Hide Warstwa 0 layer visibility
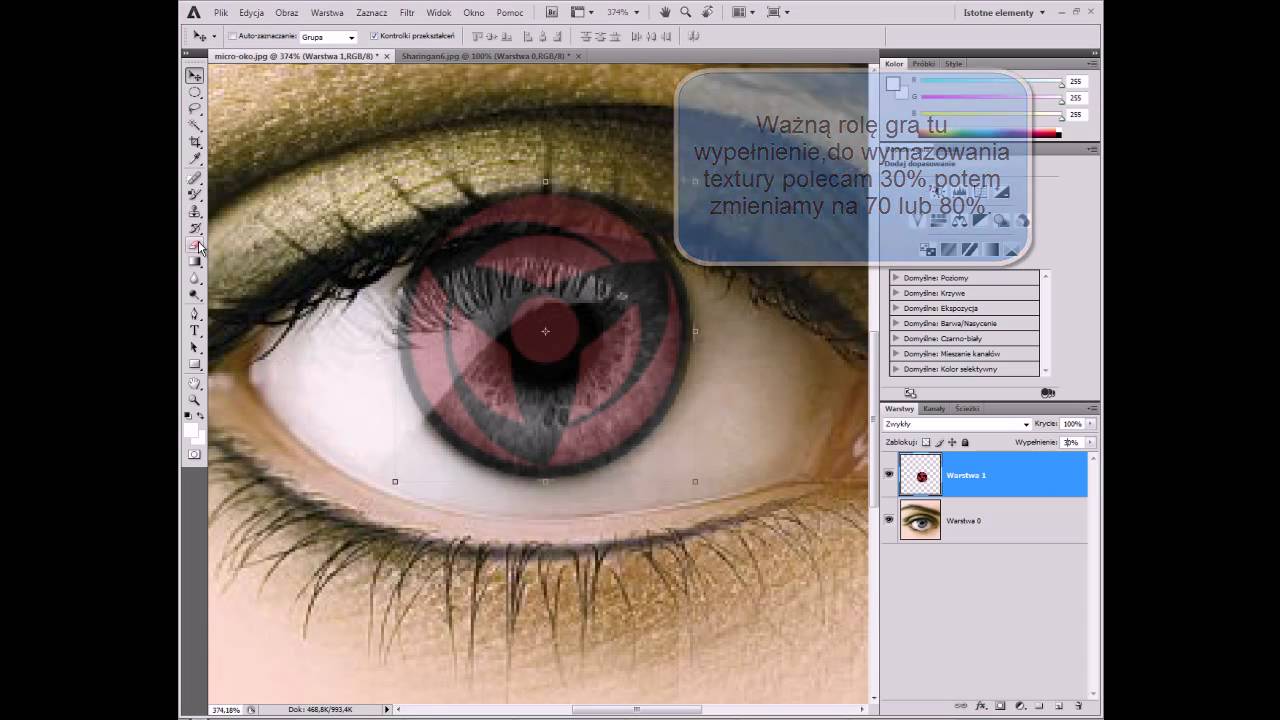This screenshot has height=720, width=1280. (889, 520)
